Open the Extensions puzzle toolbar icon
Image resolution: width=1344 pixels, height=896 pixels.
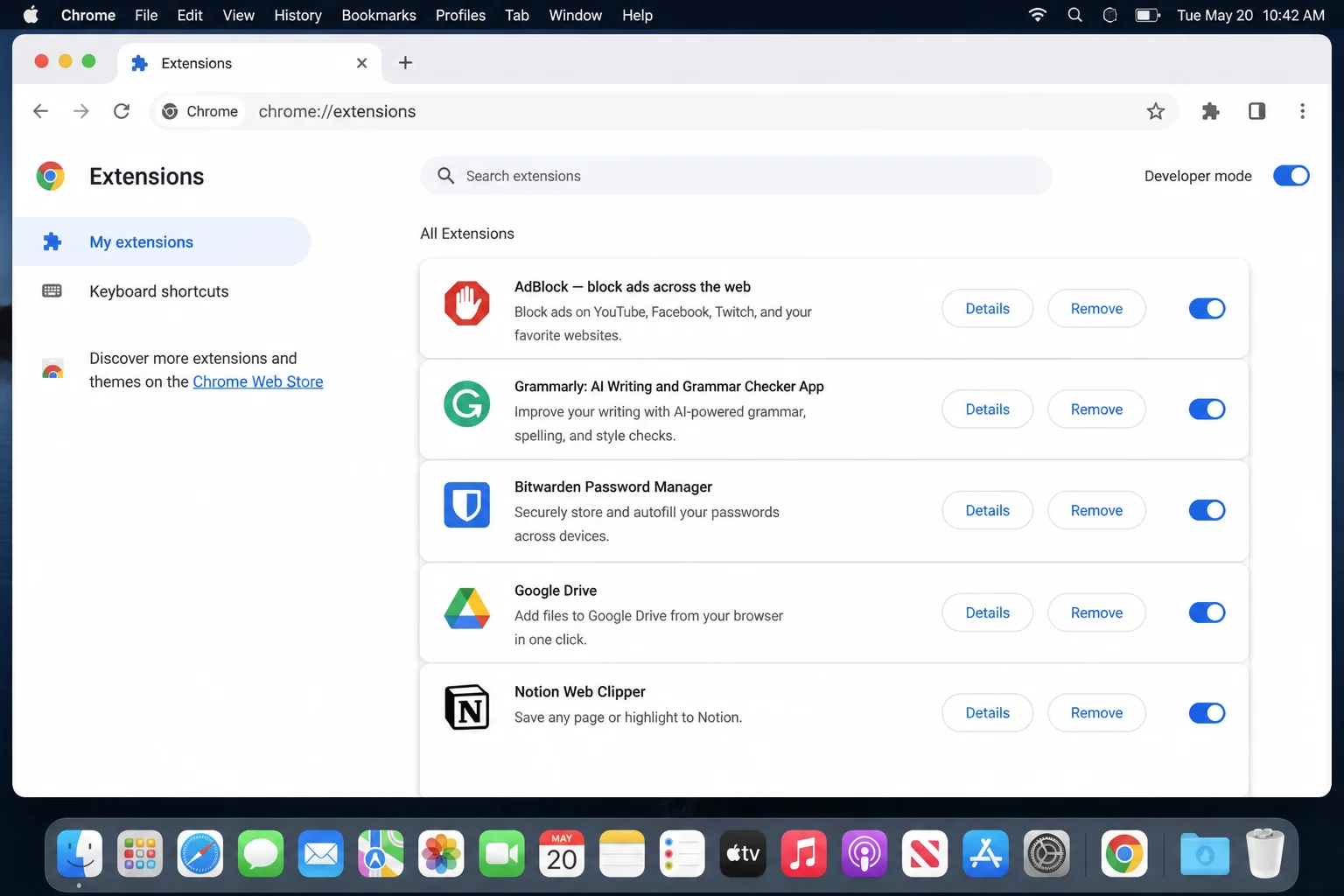(1210, 111)
